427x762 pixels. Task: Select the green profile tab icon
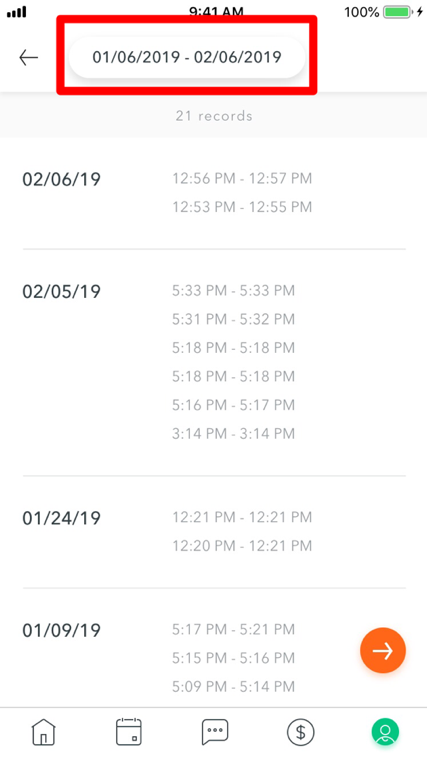(386, 732)
